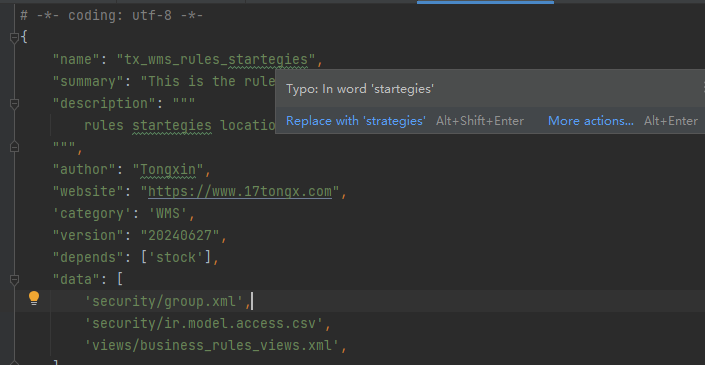Click the coding utf-8 comment line
The height and width of the screenshot is (365, 705).
tap(112, 16)
